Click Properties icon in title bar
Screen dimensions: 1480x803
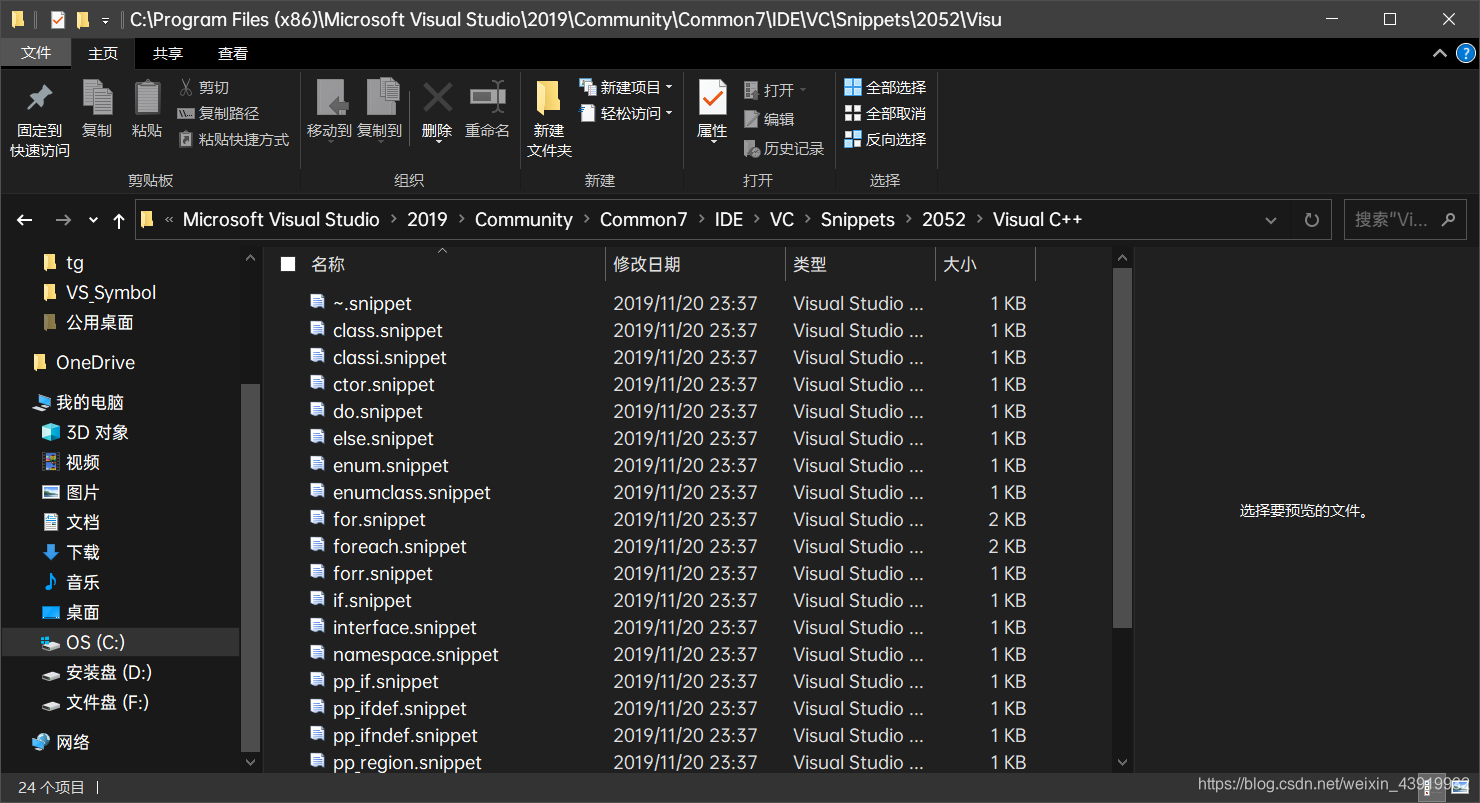pos(57,20)
